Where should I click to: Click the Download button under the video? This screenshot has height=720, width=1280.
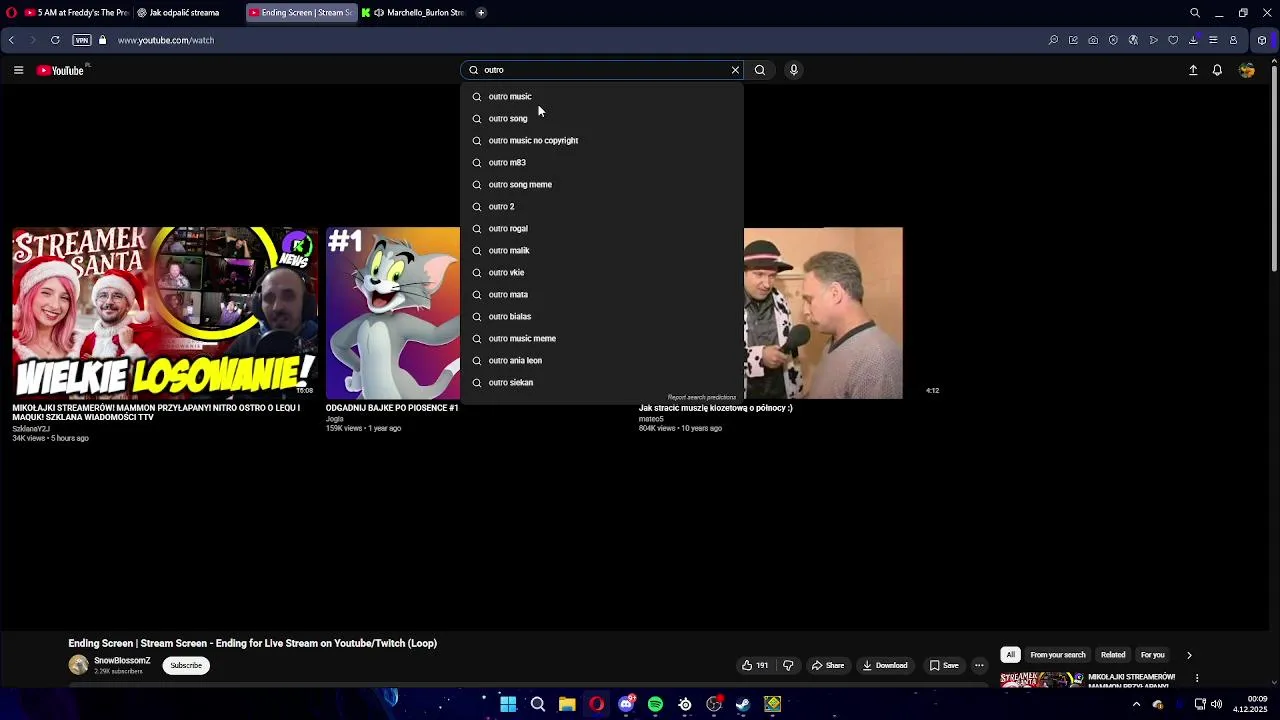pos(885,665)
